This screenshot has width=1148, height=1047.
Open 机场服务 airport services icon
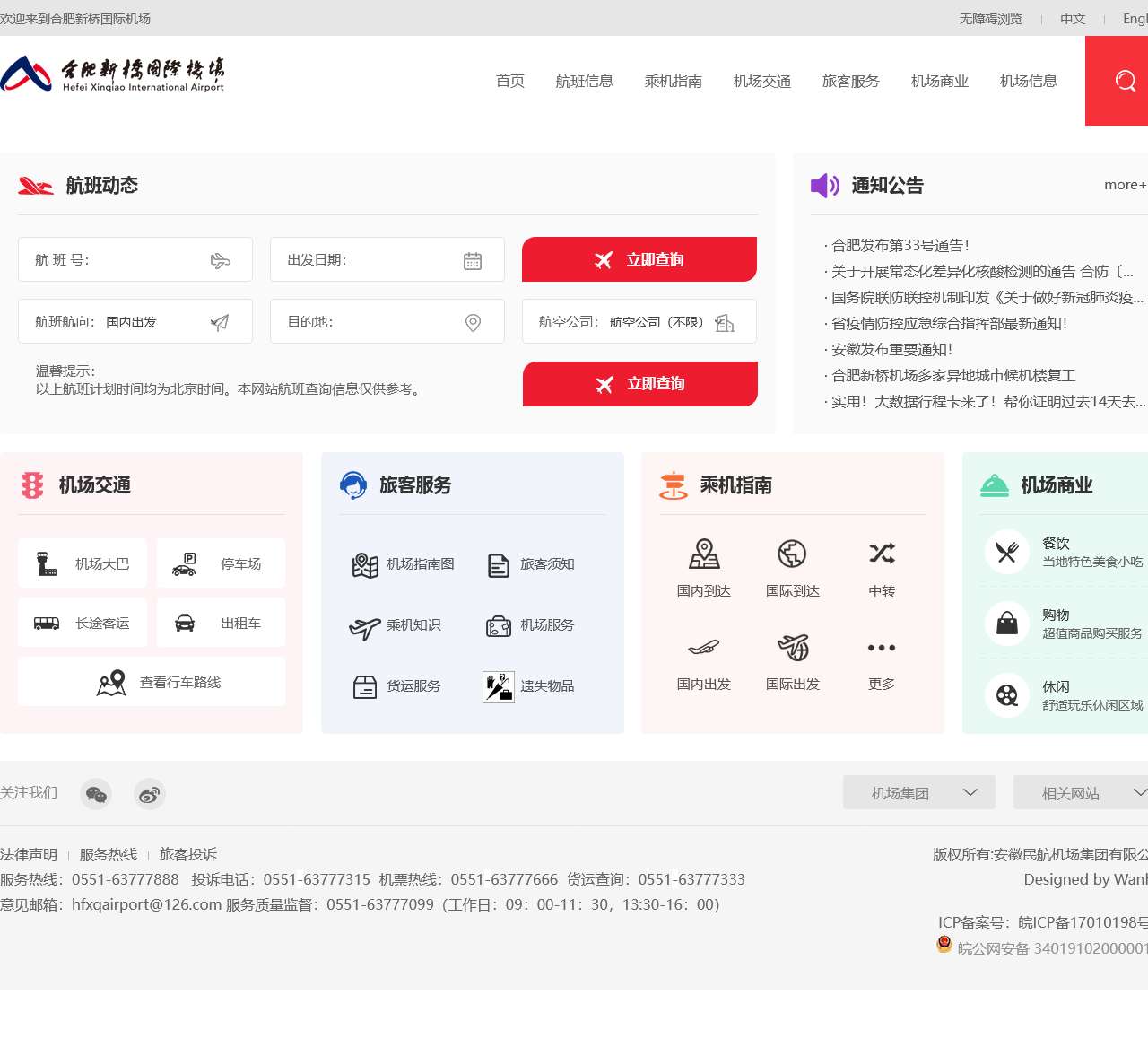499,626
